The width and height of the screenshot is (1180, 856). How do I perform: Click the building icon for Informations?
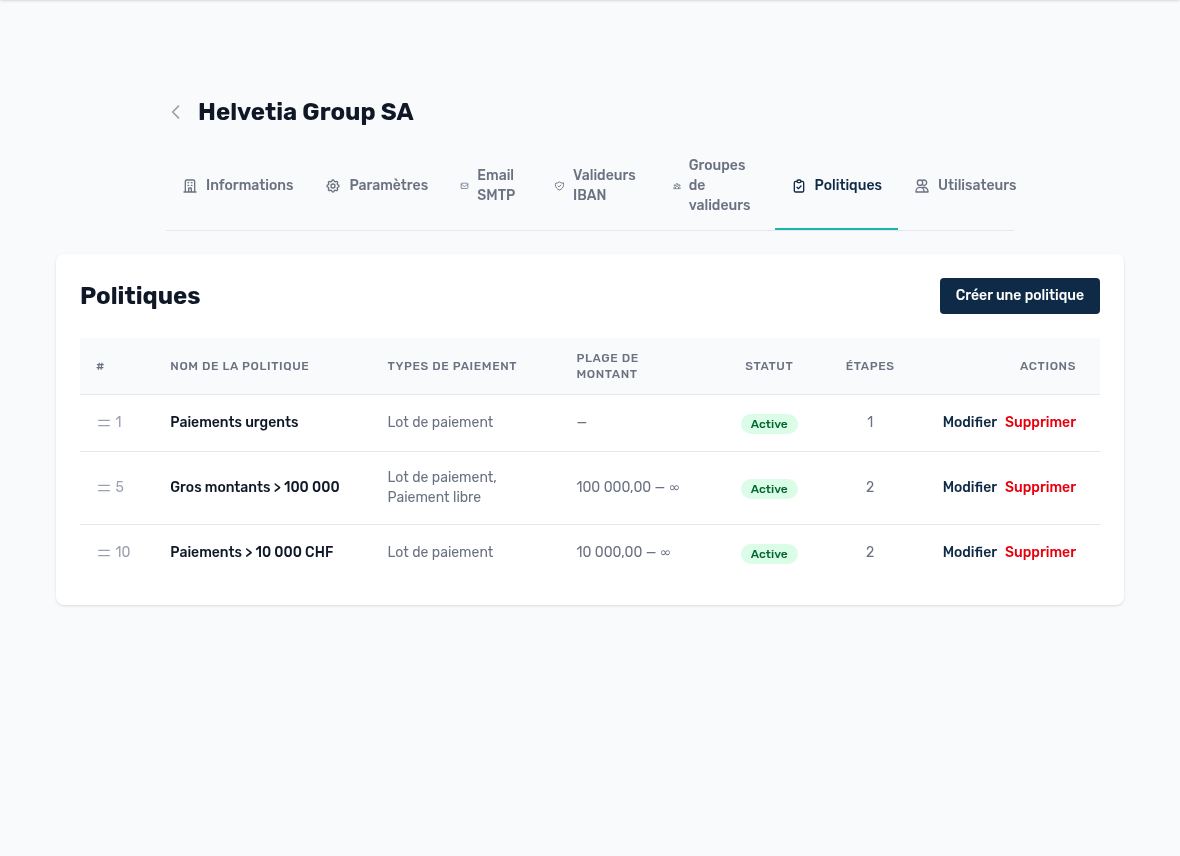(x=190, y=186)
